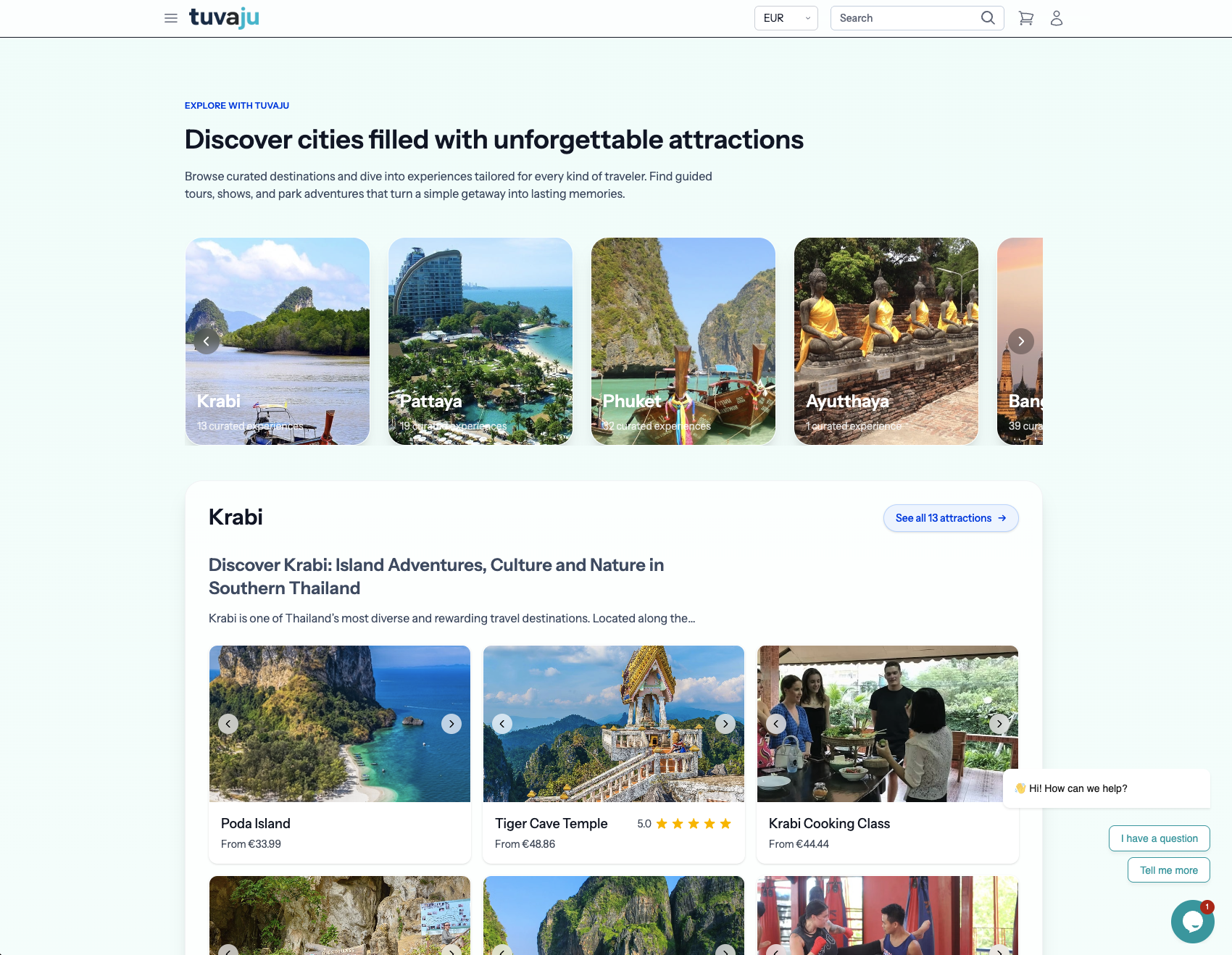
Task: Open the Poda Island attraction title
Action: [256, 824]
